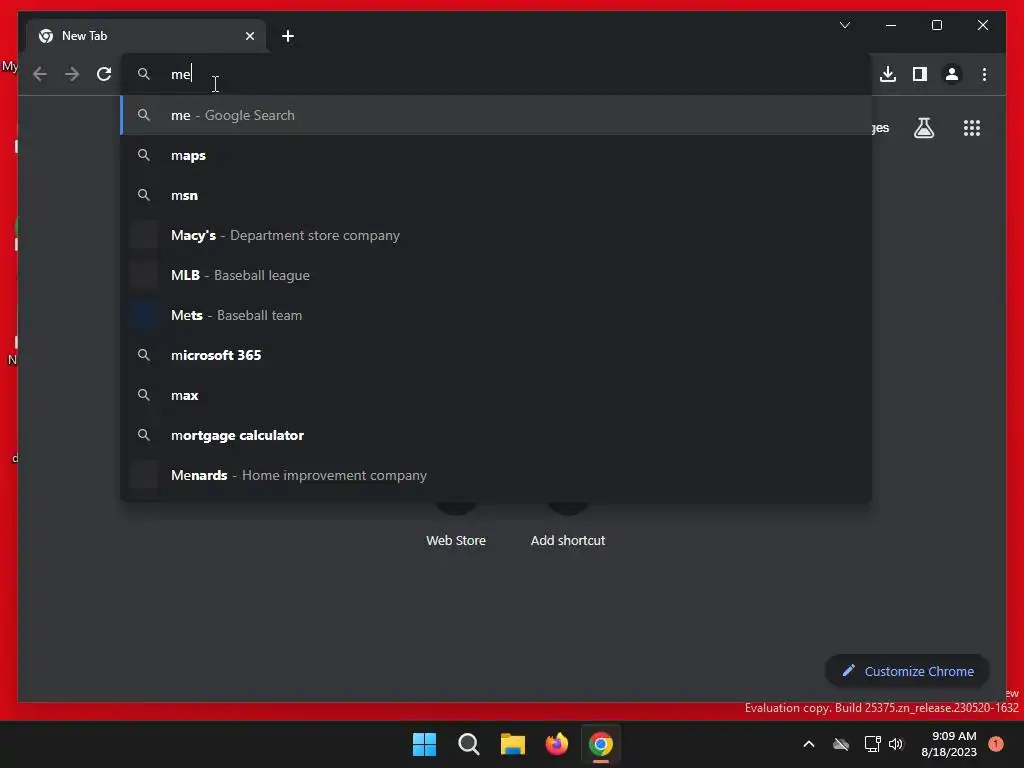Screen dimensions: 1024x768
Task: Click the Chrome taskbar icon
Action: (601, 744)
